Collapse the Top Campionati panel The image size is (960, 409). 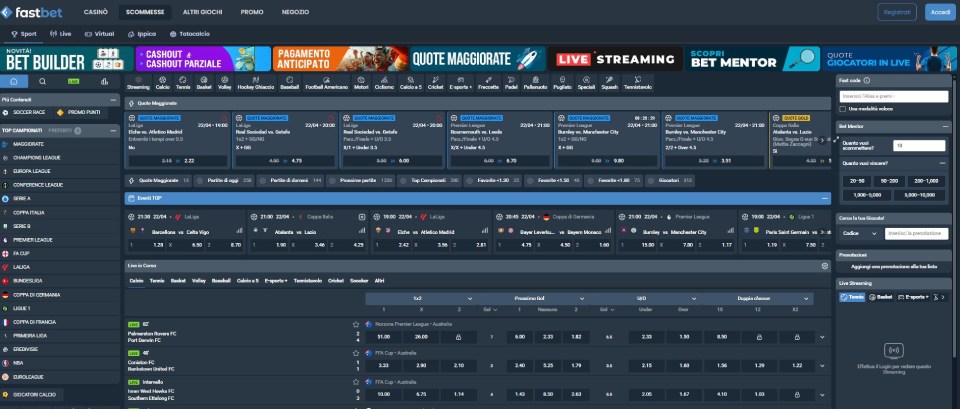coord(113,130)
